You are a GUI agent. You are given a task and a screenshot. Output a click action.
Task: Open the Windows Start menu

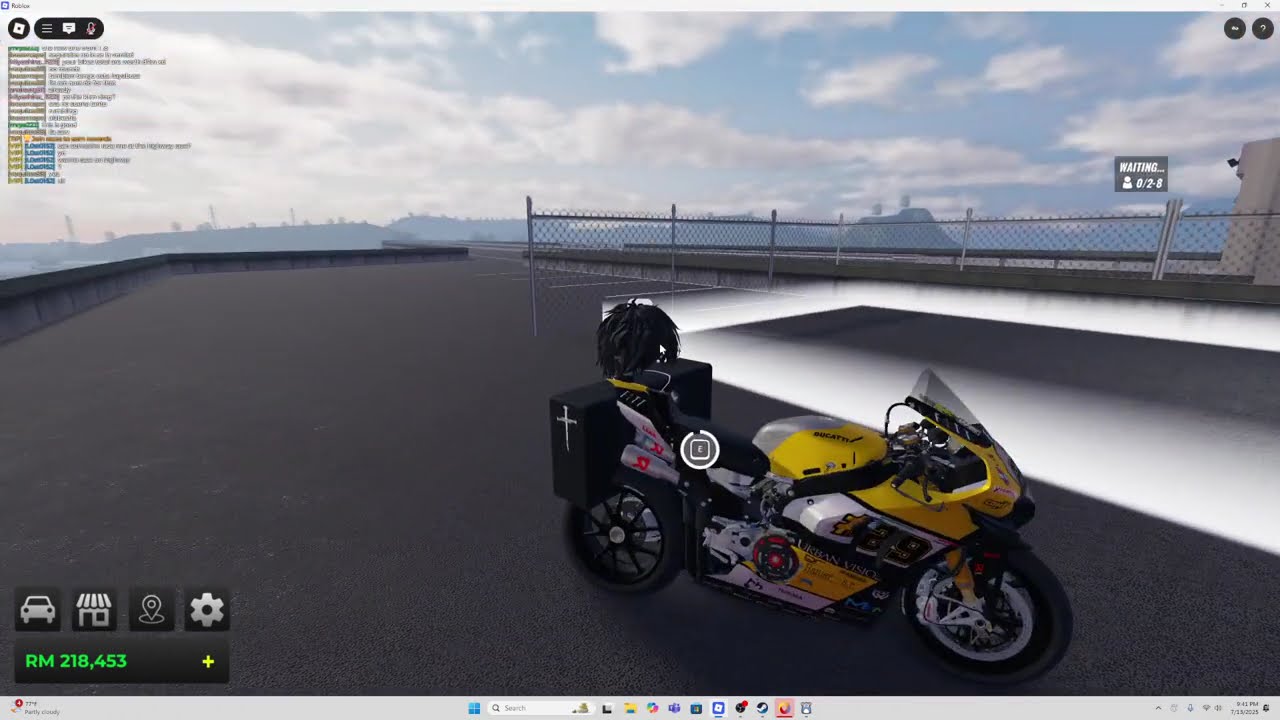point(474,708)
